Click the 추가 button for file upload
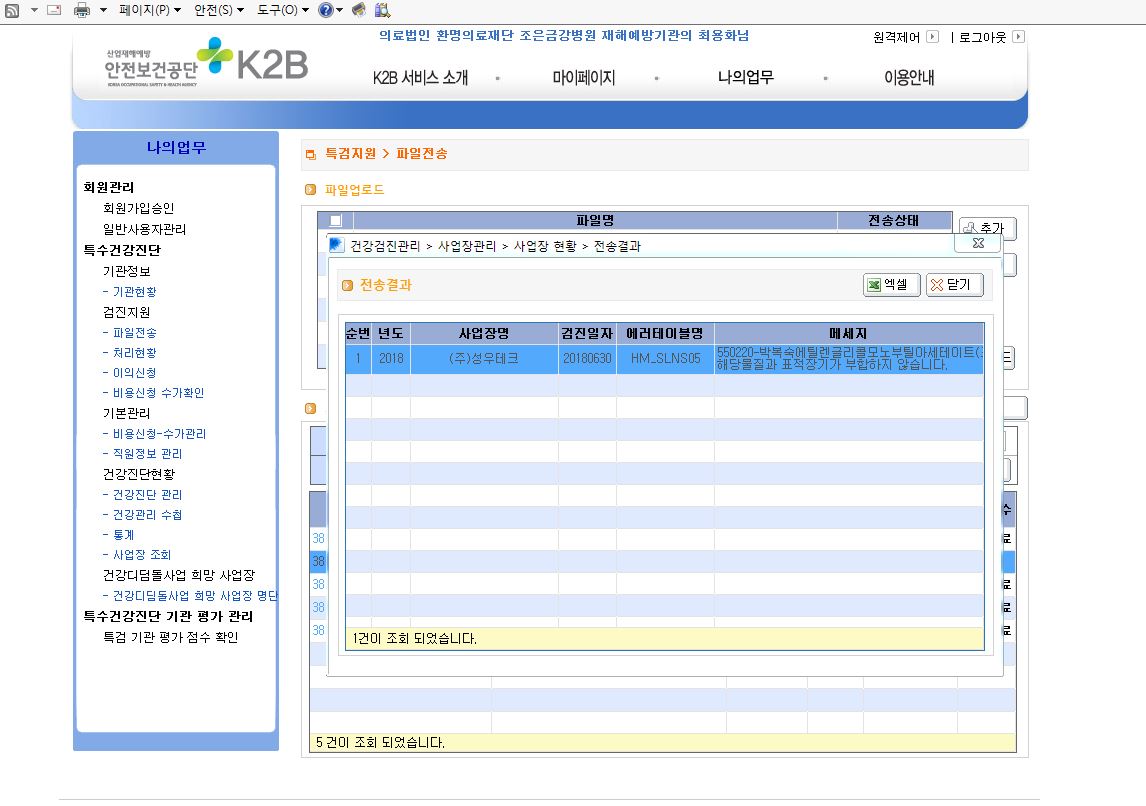This screenshot has width=1146, height=806. (987, 228)
